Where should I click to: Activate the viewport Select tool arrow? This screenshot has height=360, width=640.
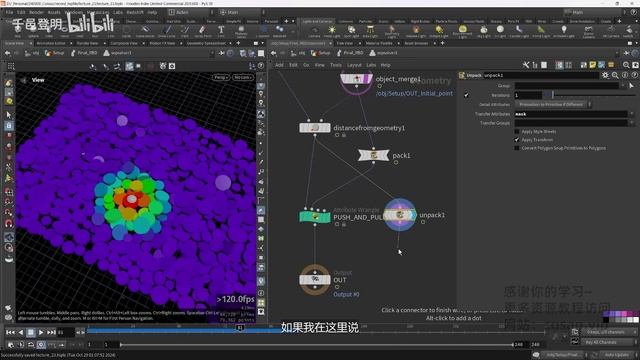tap(9, 115)
